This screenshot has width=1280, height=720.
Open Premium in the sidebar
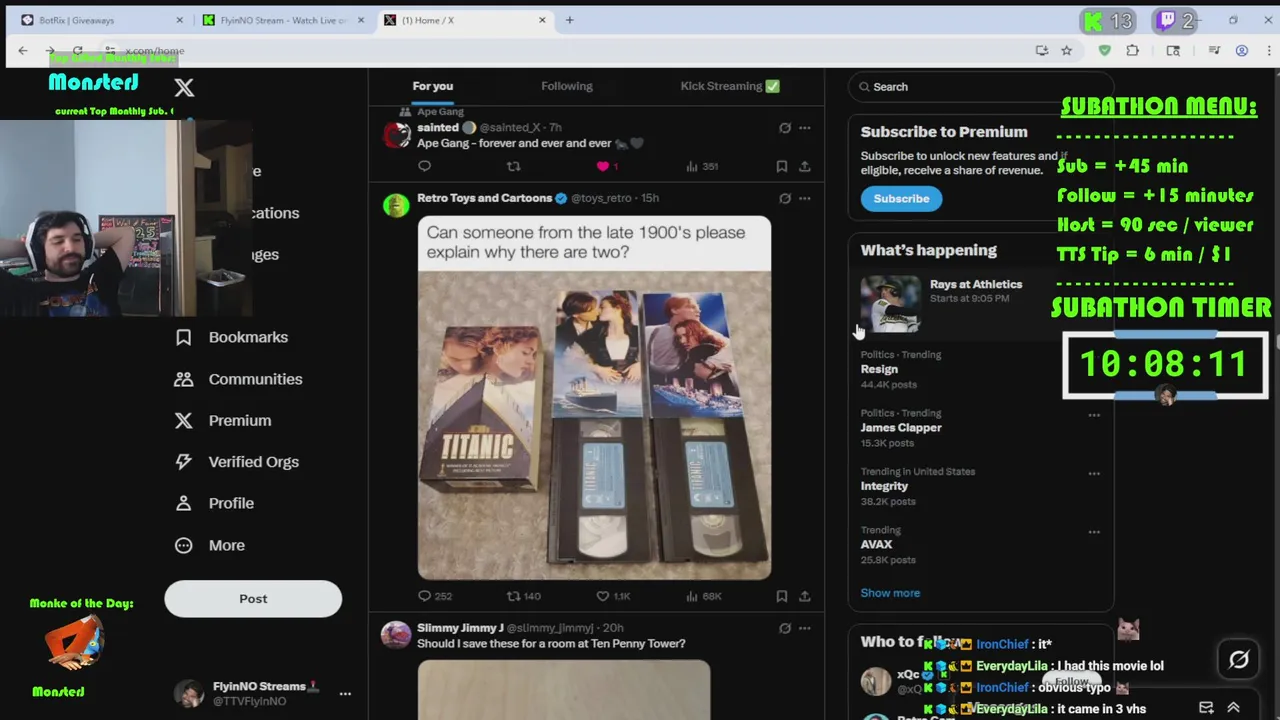(x=223, y=421)
